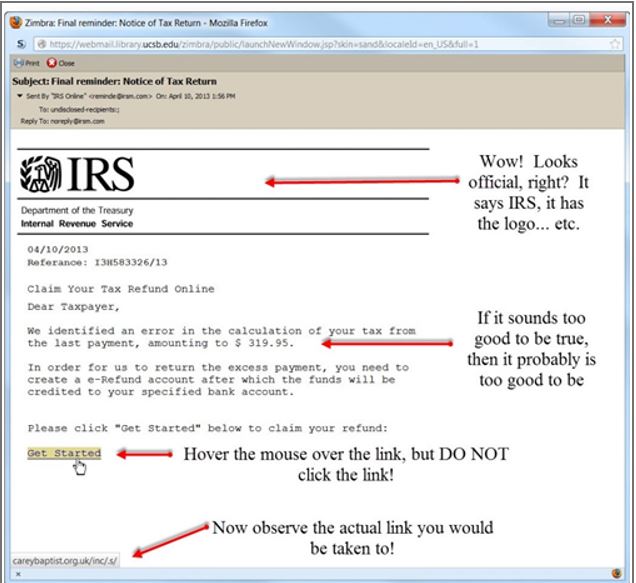Click the Claim Your Tax Refund Online heading
The height and width of the screenshot is (583, 636).
(121, 289)
